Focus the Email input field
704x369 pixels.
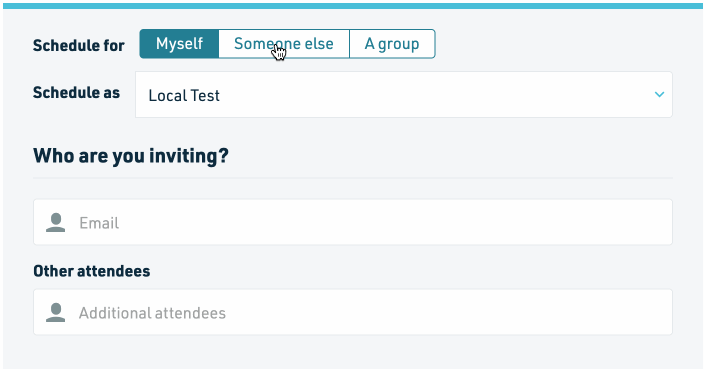(353, 222)
